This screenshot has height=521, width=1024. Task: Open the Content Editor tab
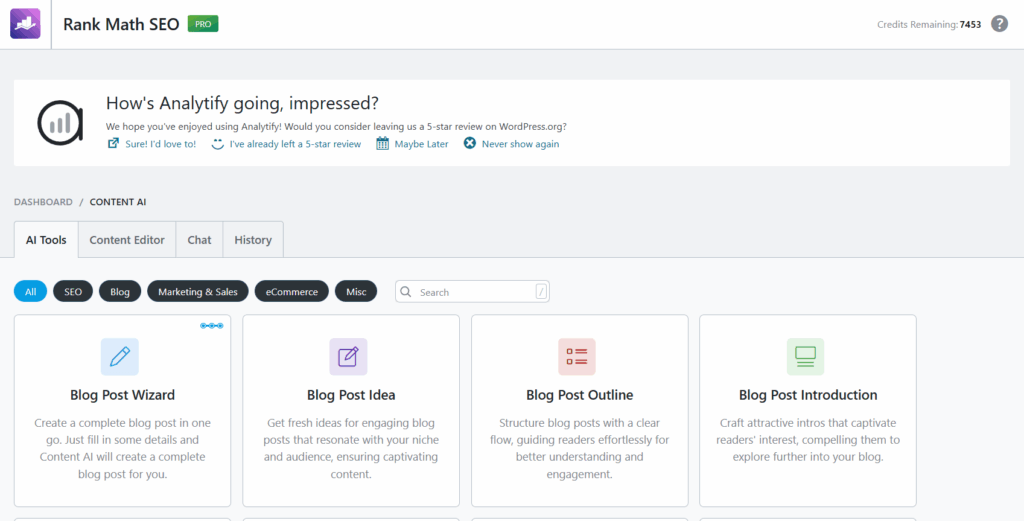pos(127,240)
